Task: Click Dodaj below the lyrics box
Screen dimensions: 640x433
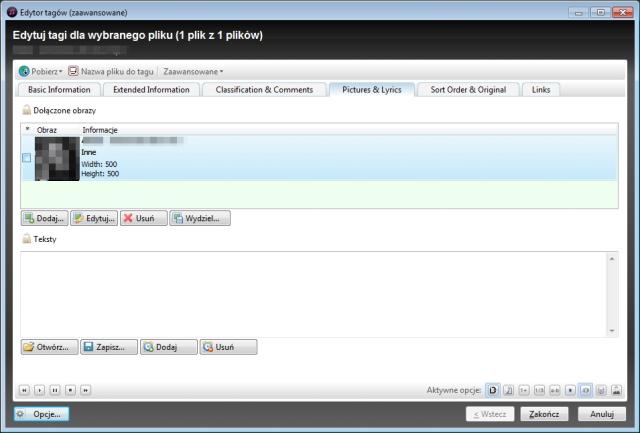Action: 166,347
